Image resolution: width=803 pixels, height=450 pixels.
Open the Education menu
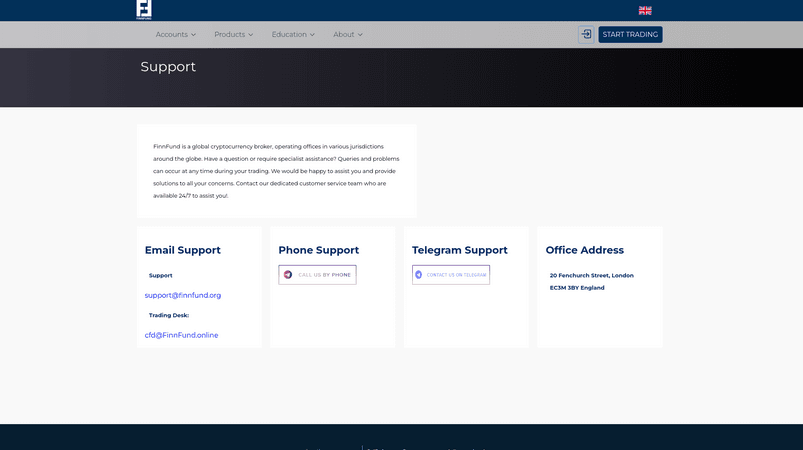pos(293,34)
